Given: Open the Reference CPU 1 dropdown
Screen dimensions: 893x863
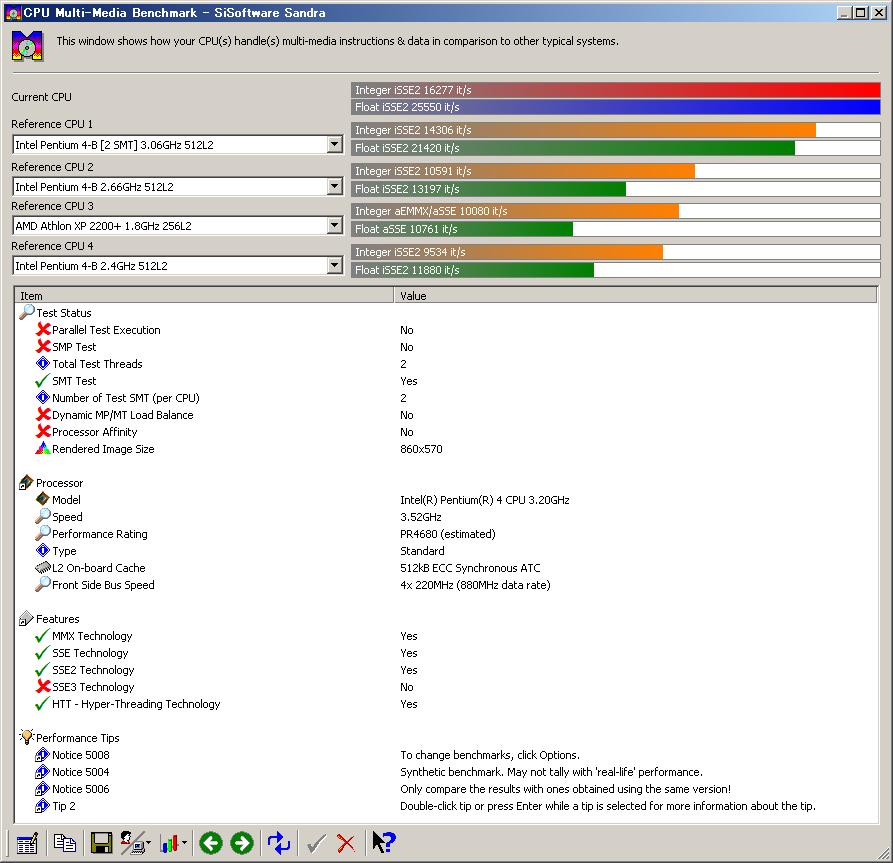Looking at the screenshot, I should point(335,145).
